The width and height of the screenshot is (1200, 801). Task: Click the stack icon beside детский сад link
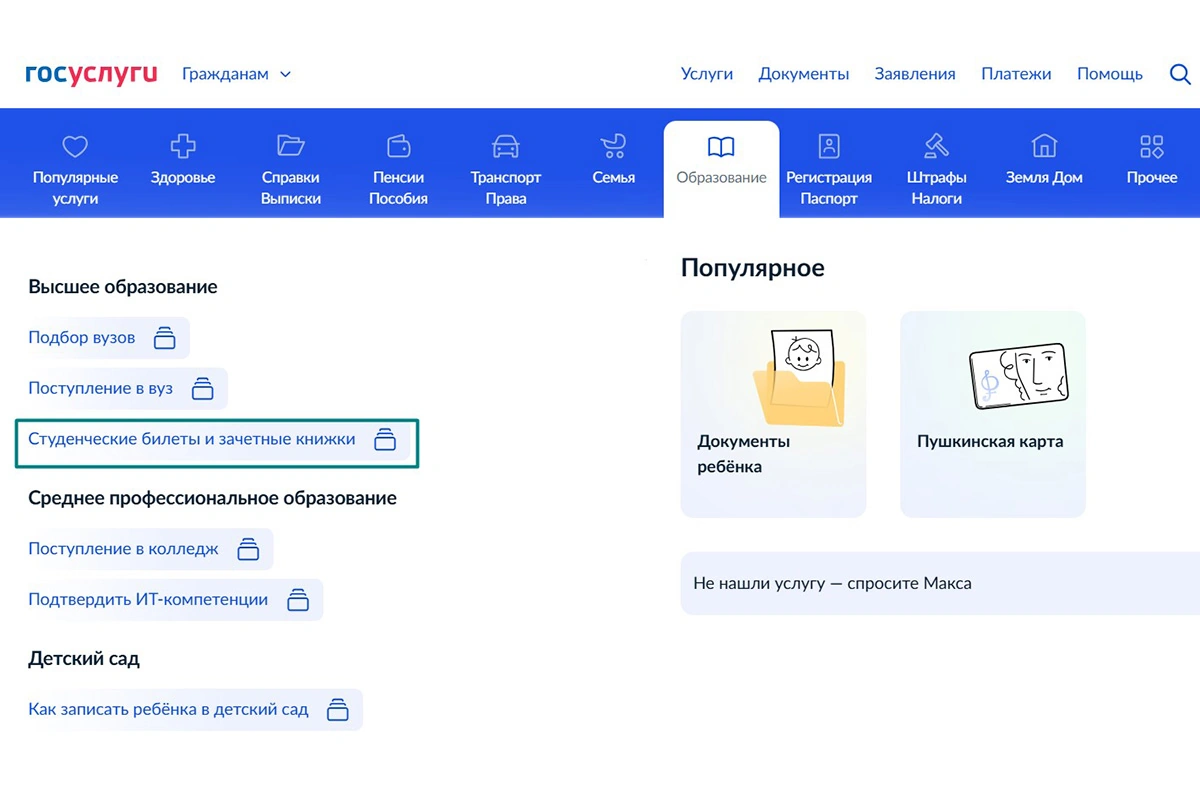point(338,710)
